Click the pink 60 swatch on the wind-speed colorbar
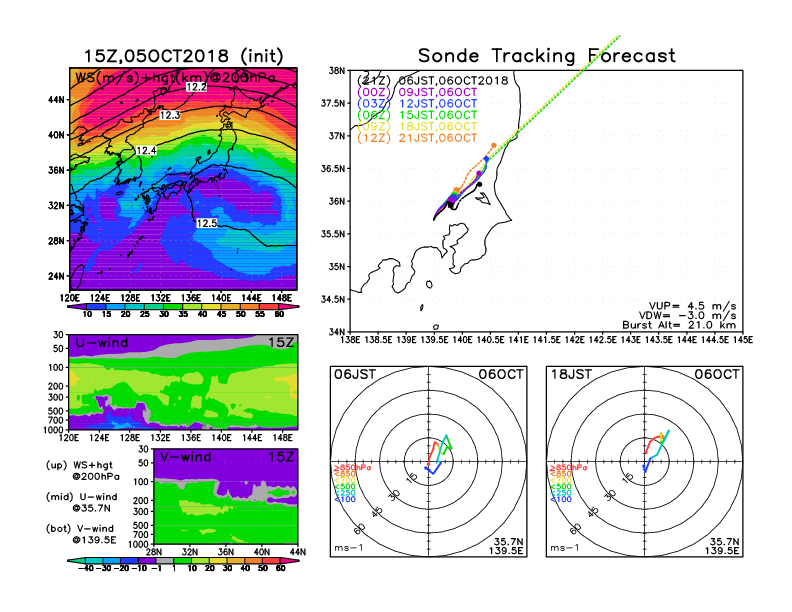This screenshot has height=612, width=792. pos(288,306)
